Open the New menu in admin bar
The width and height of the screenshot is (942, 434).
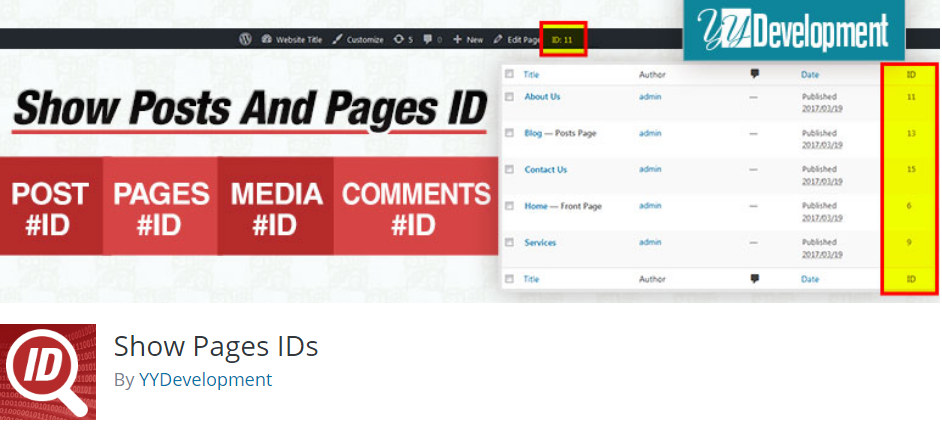468,40
